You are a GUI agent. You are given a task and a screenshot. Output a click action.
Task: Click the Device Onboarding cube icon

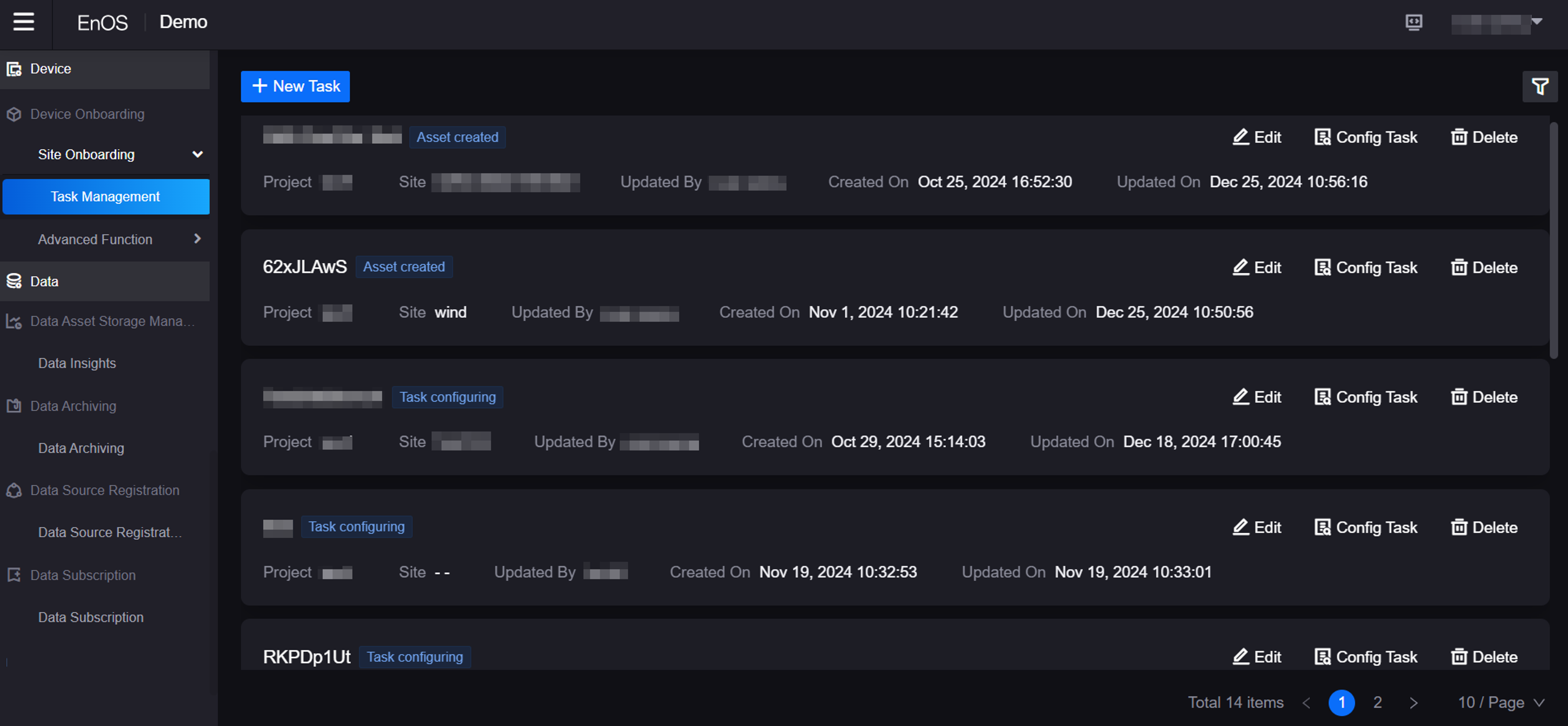[14, 114]
